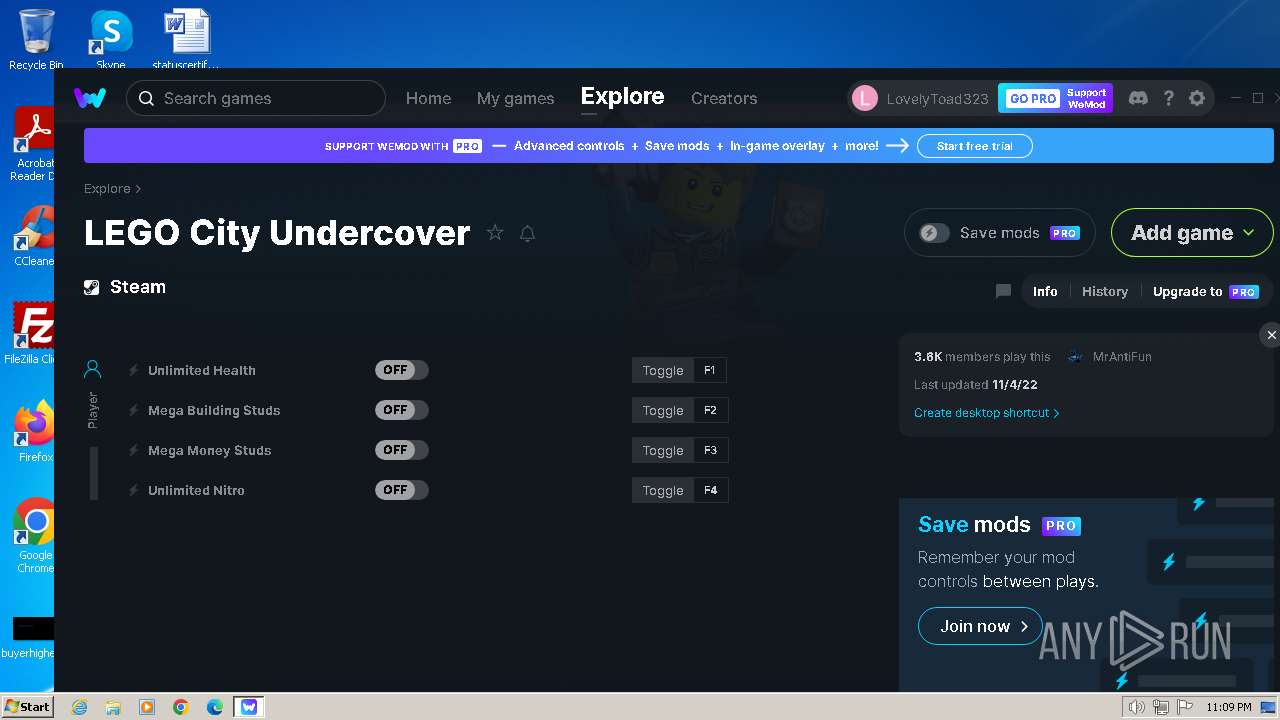
Task: Click the Player category scrollbar
Action: click(x=94, y=473)
